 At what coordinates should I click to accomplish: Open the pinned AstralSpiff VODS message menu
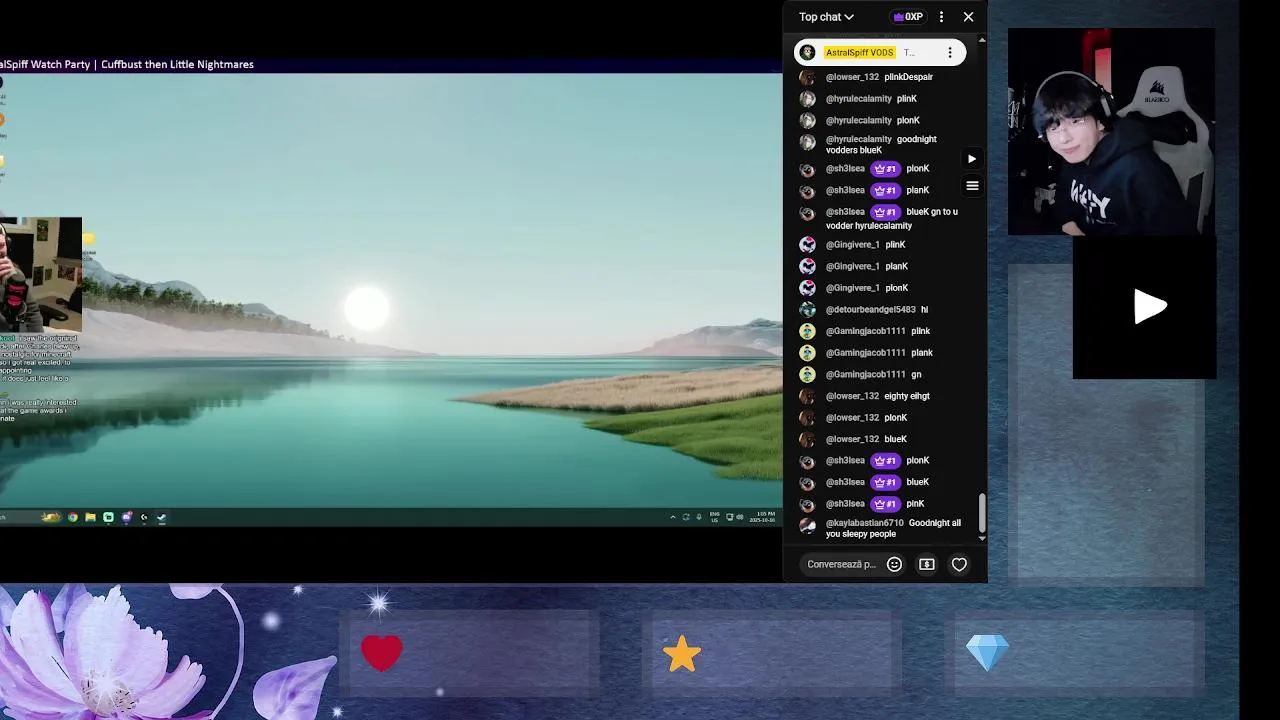coord(950,53)
